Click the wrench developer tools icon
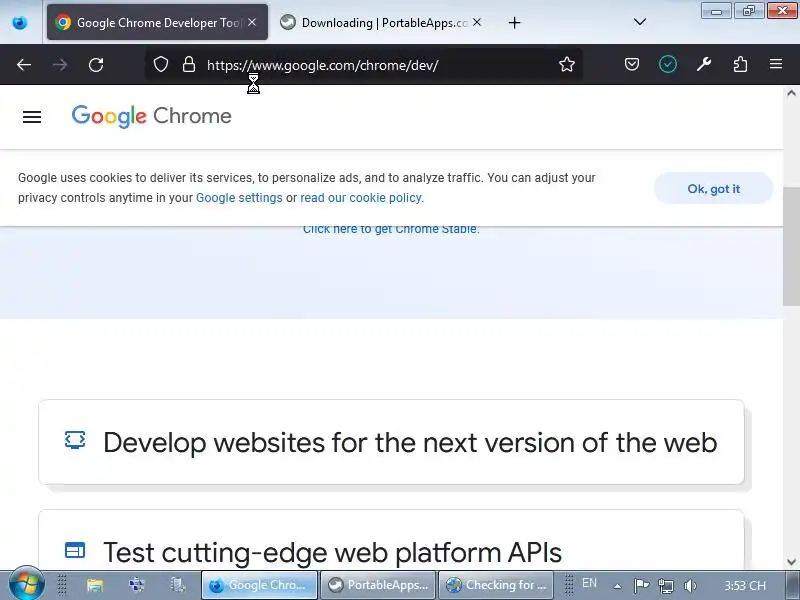800x600 pixels. coord(704,65)
